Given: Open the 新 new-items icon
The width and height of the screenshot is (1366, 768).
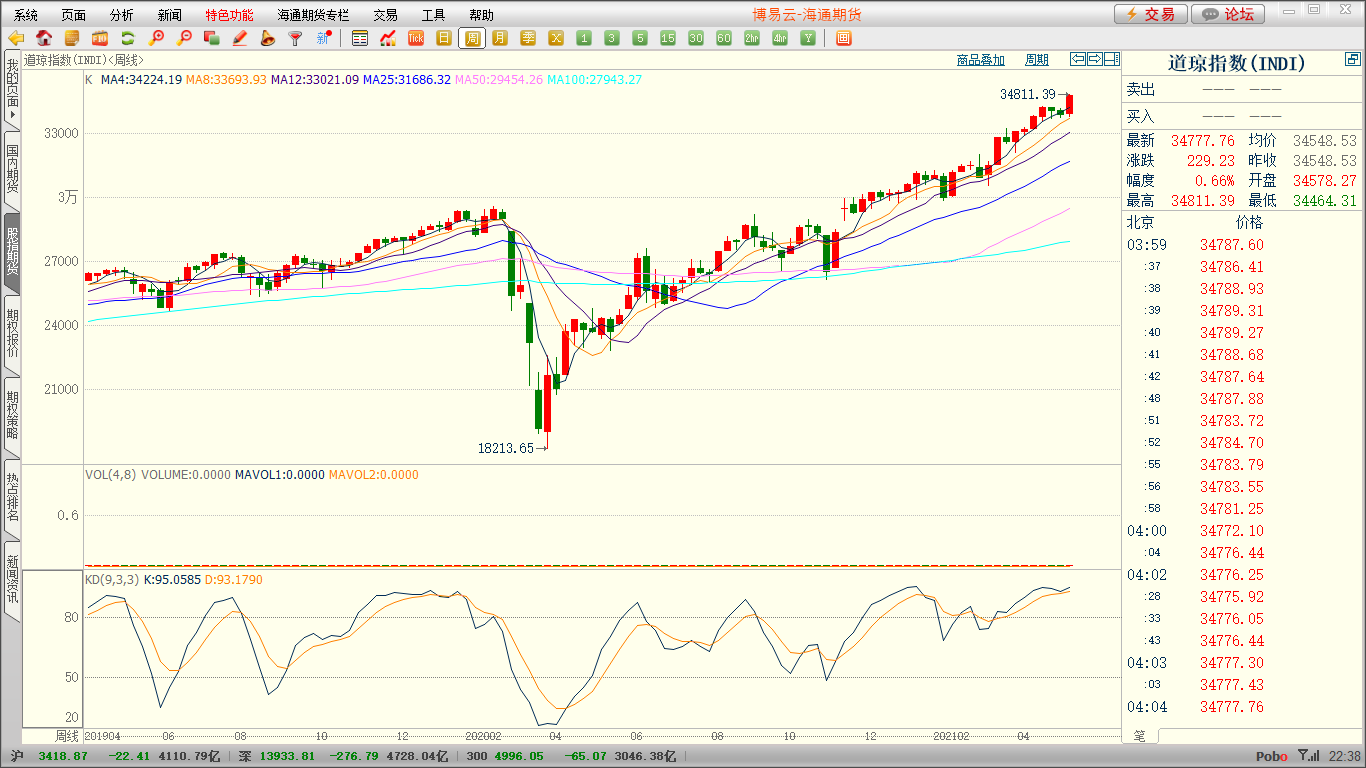Looking at the screenshot, I should click(323, 38).
